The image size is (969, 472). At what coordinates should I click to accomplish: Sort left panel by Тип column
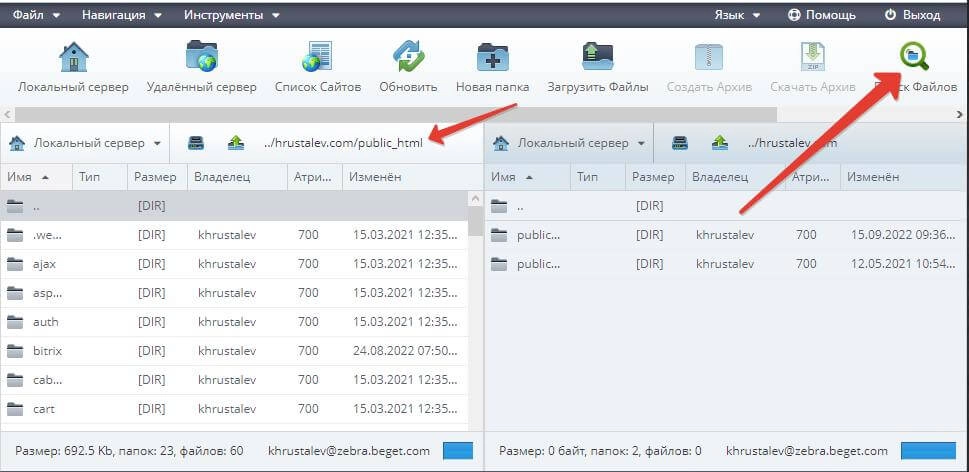click(100, 177)
